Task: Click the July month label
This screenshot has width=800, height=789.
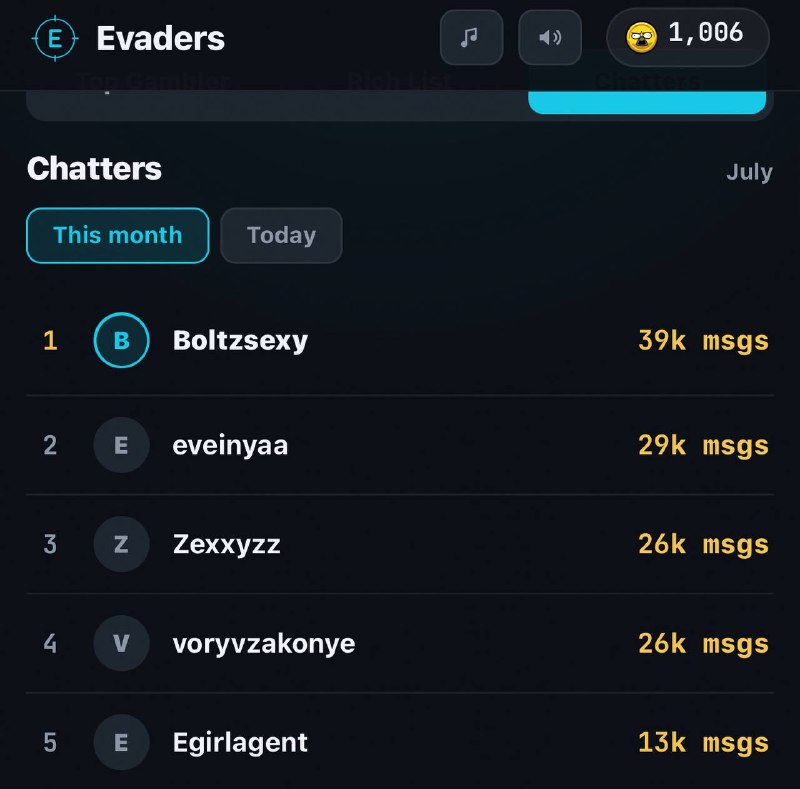Action: [x=749, y=171]
